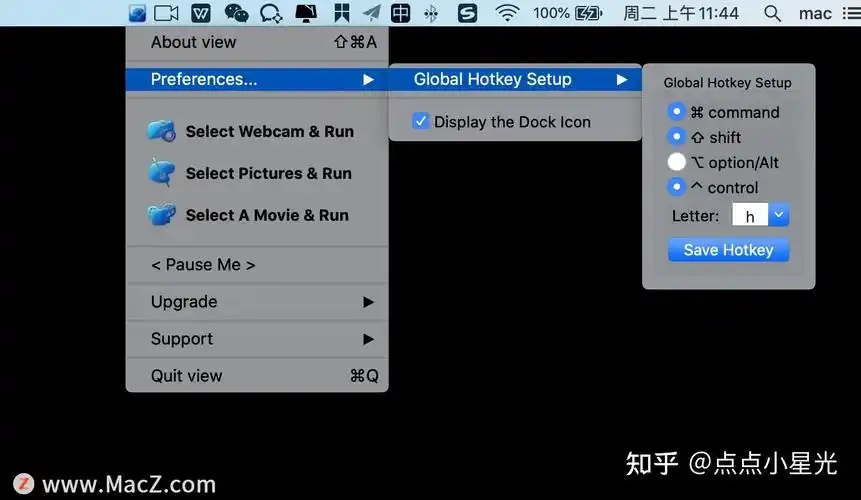Viewport: 861px width, 500px height.
Task: Open the view app menu bar icon
Action: (x=137, y=13)
